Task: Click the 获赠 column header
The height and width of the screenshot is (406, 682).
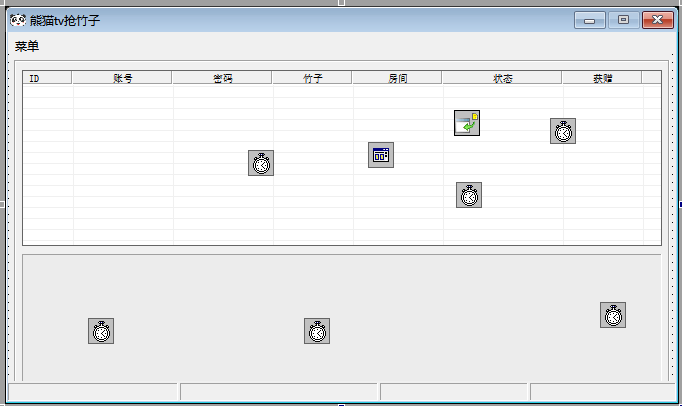Action: [x=602, y=77]
